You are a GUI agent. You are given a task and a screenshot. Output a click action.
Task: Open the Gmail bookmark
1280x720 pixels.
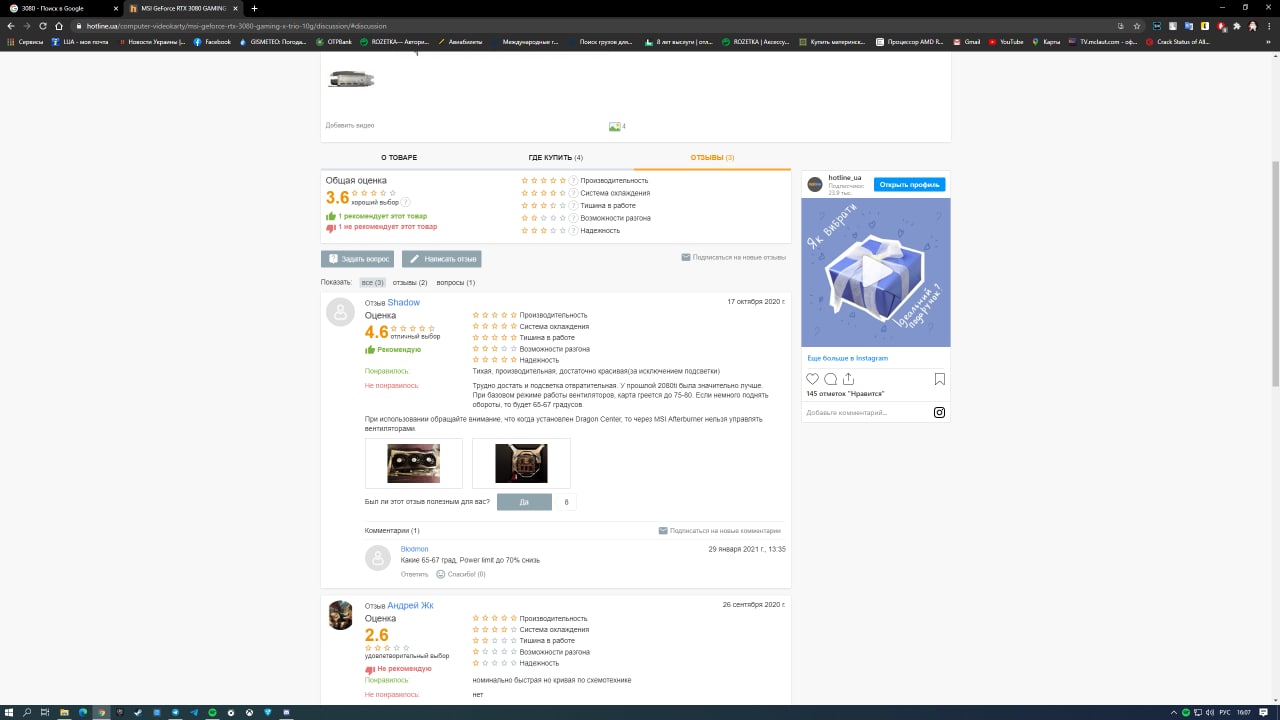(967, 42)
